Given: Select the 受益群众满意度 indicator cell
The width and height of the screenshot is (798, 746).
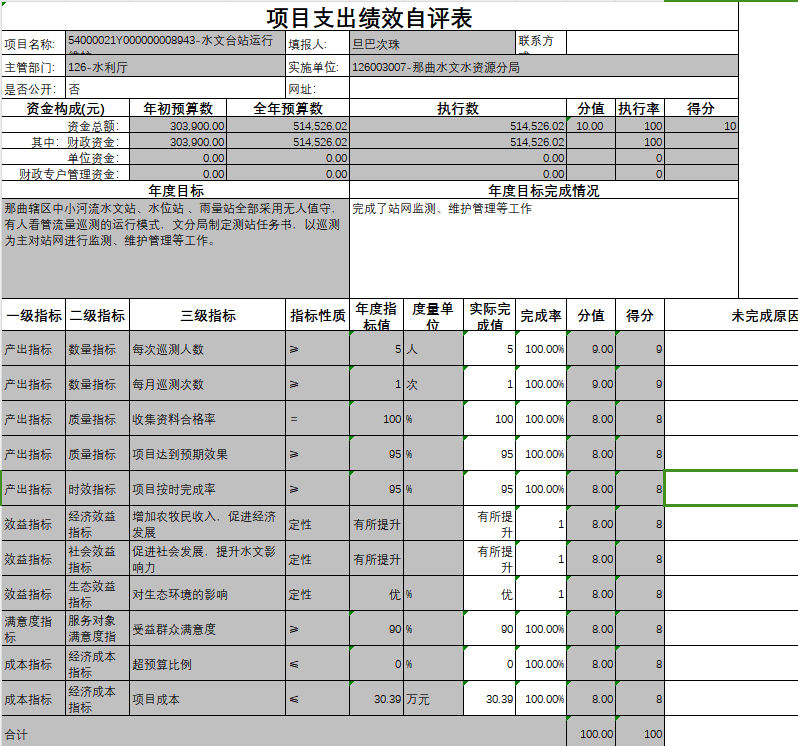Looking at the screenshot, I should pos(207,629).
